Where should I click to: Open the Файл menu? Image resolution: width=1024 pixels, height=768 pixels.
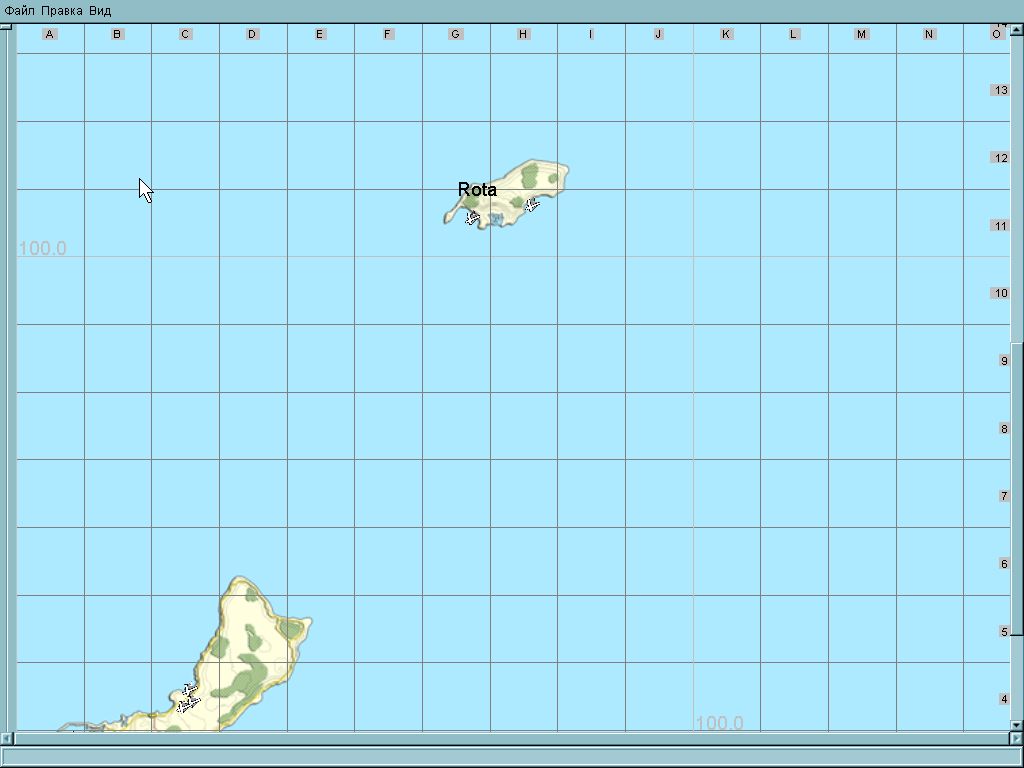coord(20,11)
